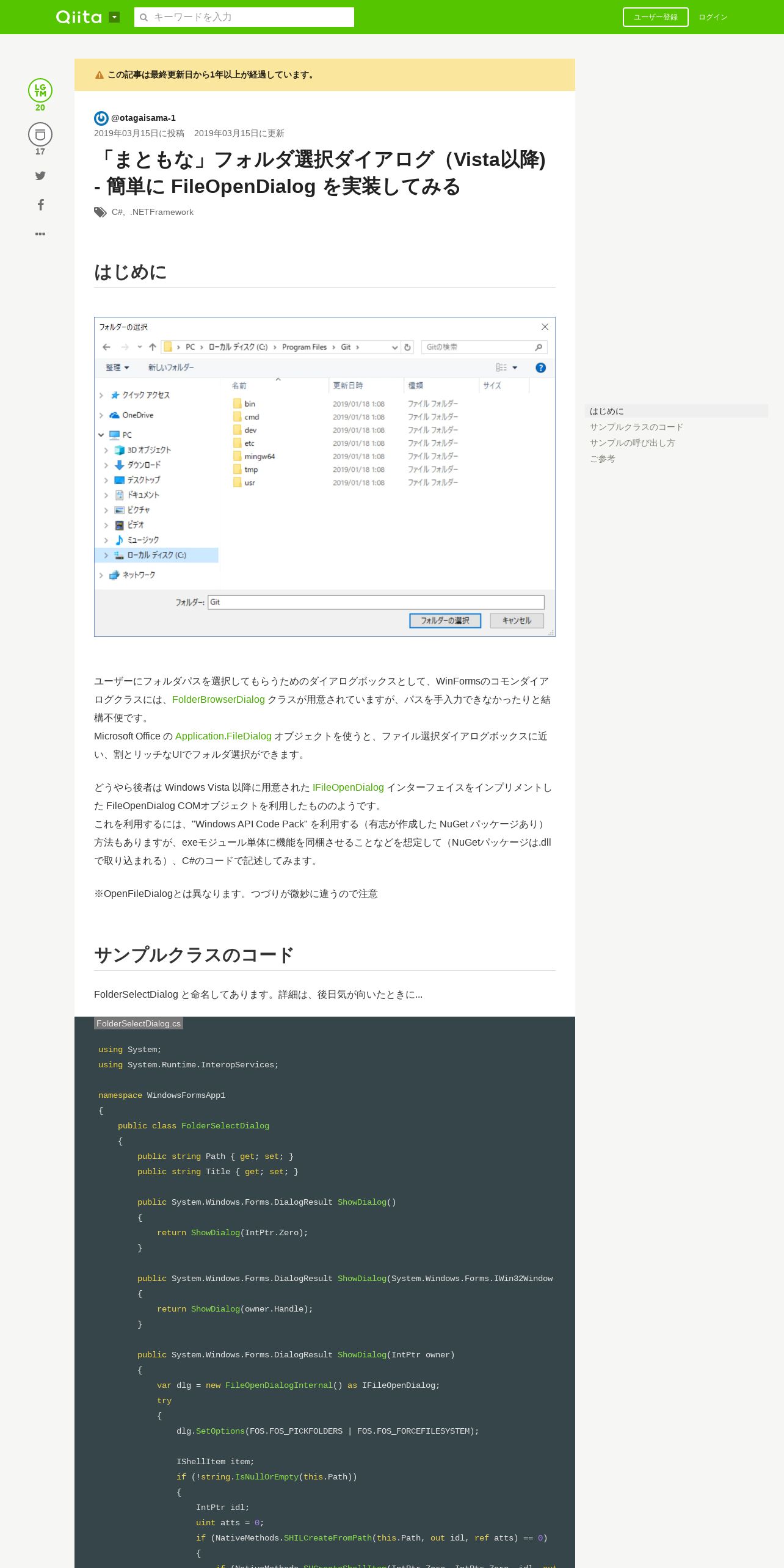Jump to ご参考 in table of contents
This screenshot has height=1568, width=784.
603,459
